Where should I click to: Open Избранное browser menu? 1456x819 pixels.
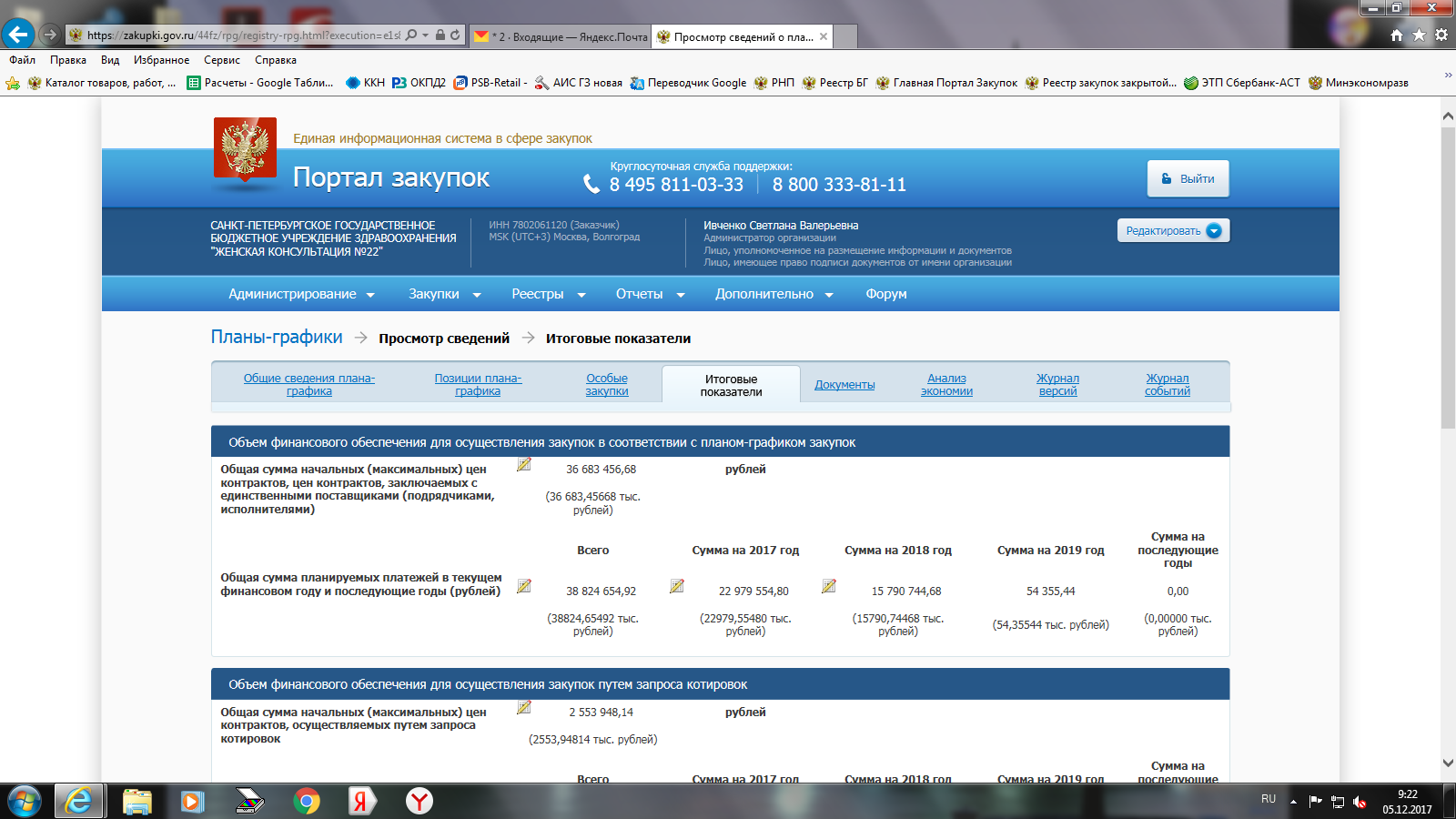(x=161, y=60)
